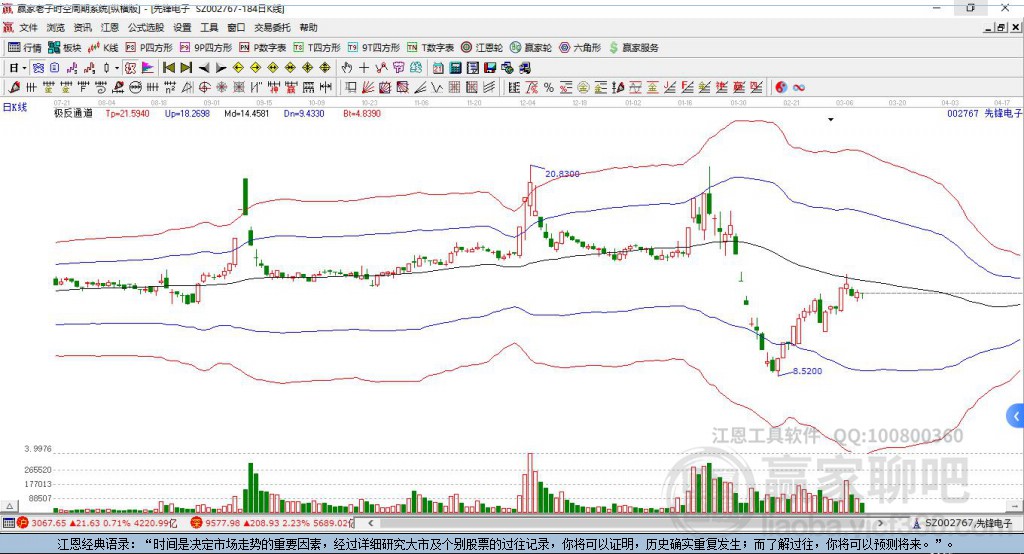Click the horizontal chart scrollbar track
1024x554 pixels.
(626, 523)
